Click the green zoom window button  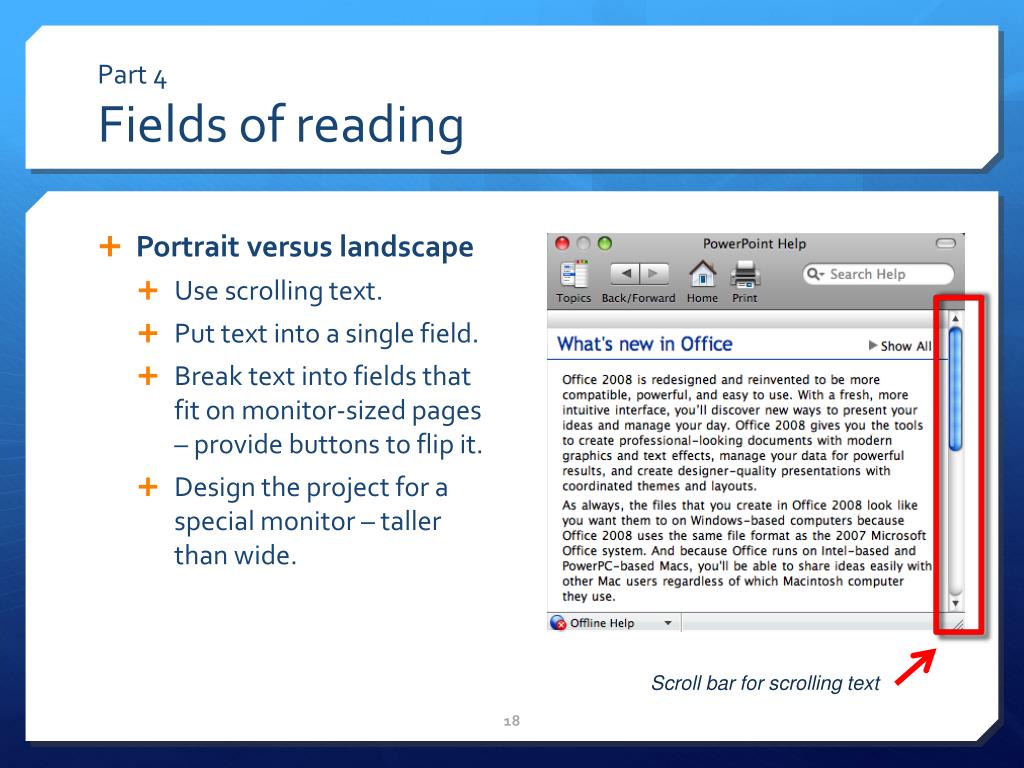[x=605, y=244]
